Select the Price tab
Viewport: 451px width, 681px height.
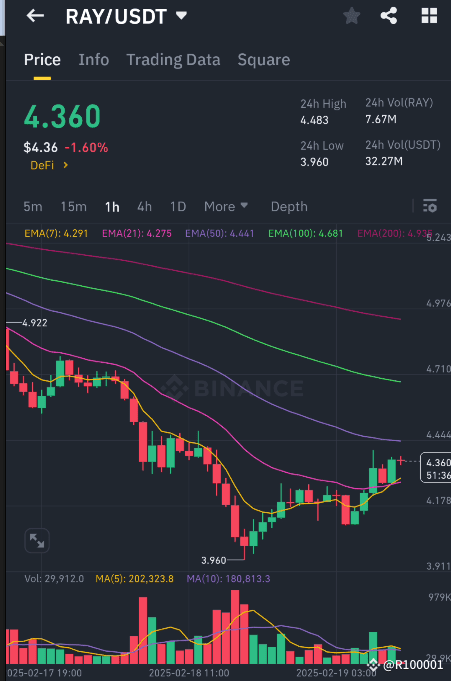42,60
